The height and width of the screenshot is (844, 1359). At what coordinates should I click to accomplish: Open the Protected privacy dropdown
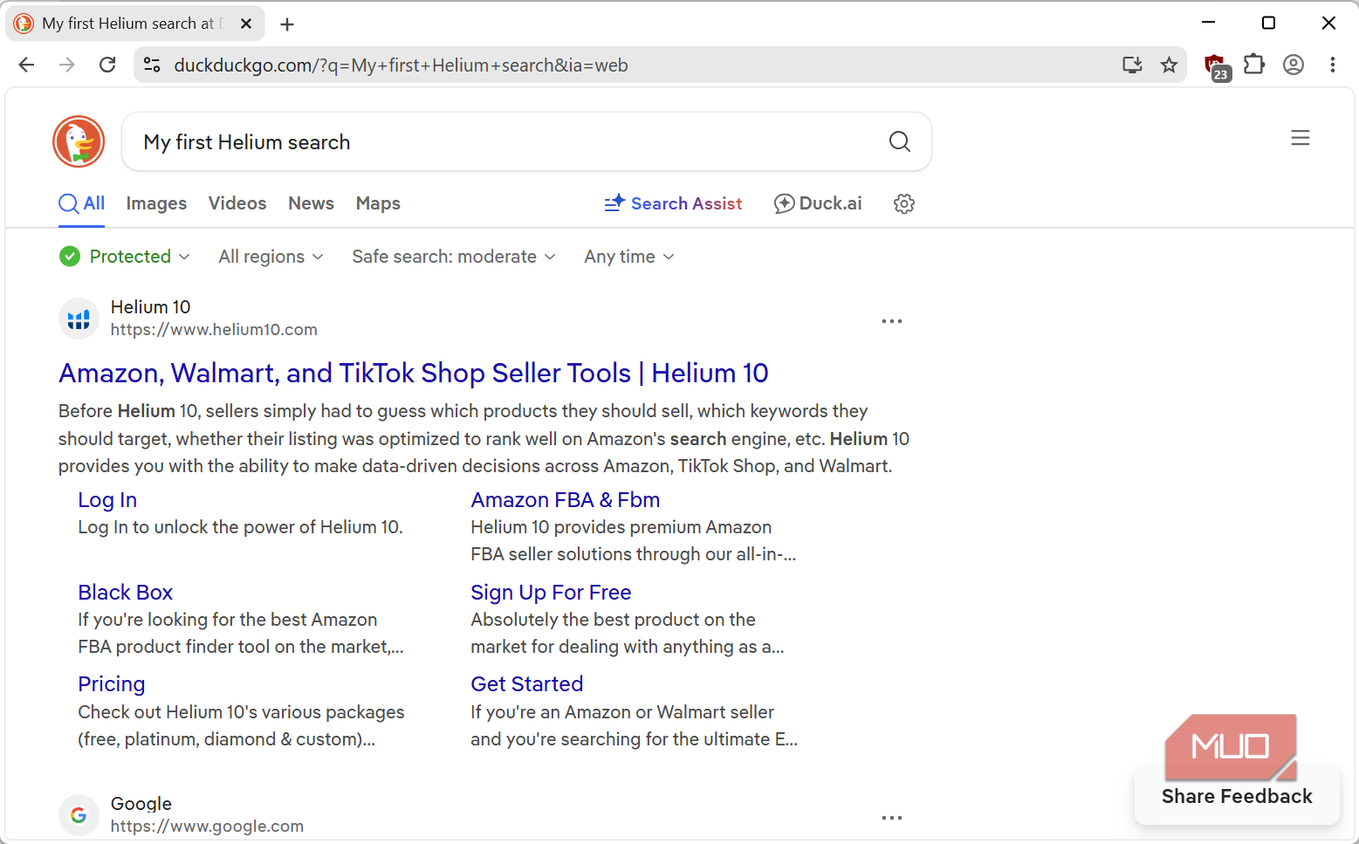[125, 257]
